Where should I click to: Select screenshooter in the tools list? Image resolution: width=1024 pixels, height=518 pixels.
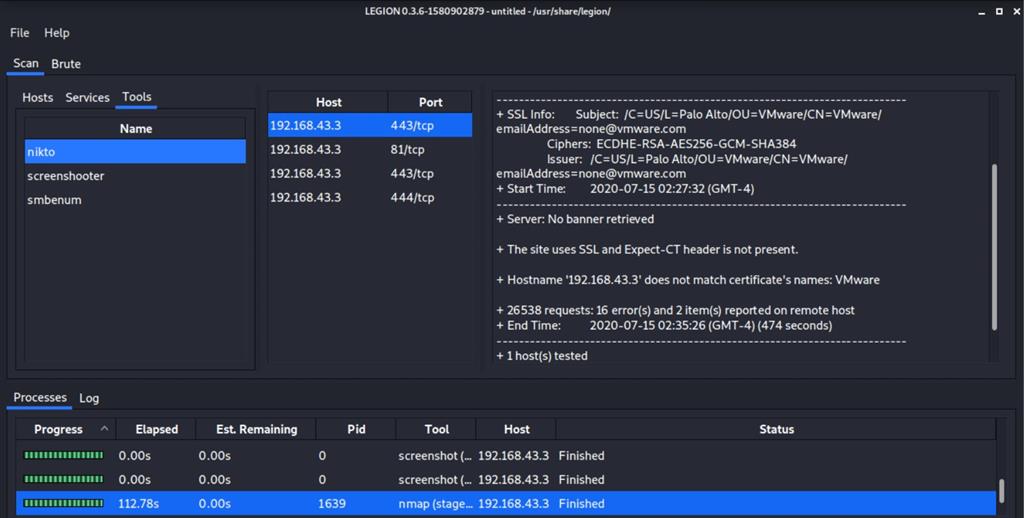135,176
